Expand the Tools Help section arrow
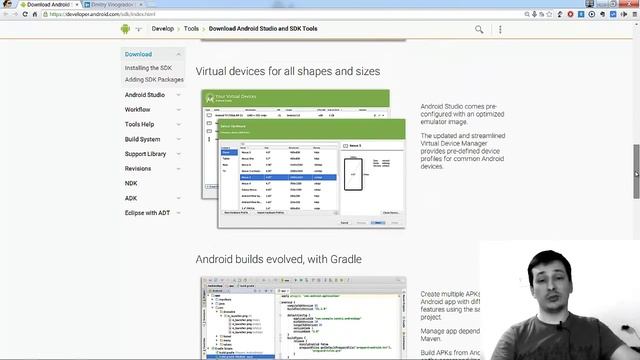The height and width of the screenshot is (360, 640). point(178,124)
